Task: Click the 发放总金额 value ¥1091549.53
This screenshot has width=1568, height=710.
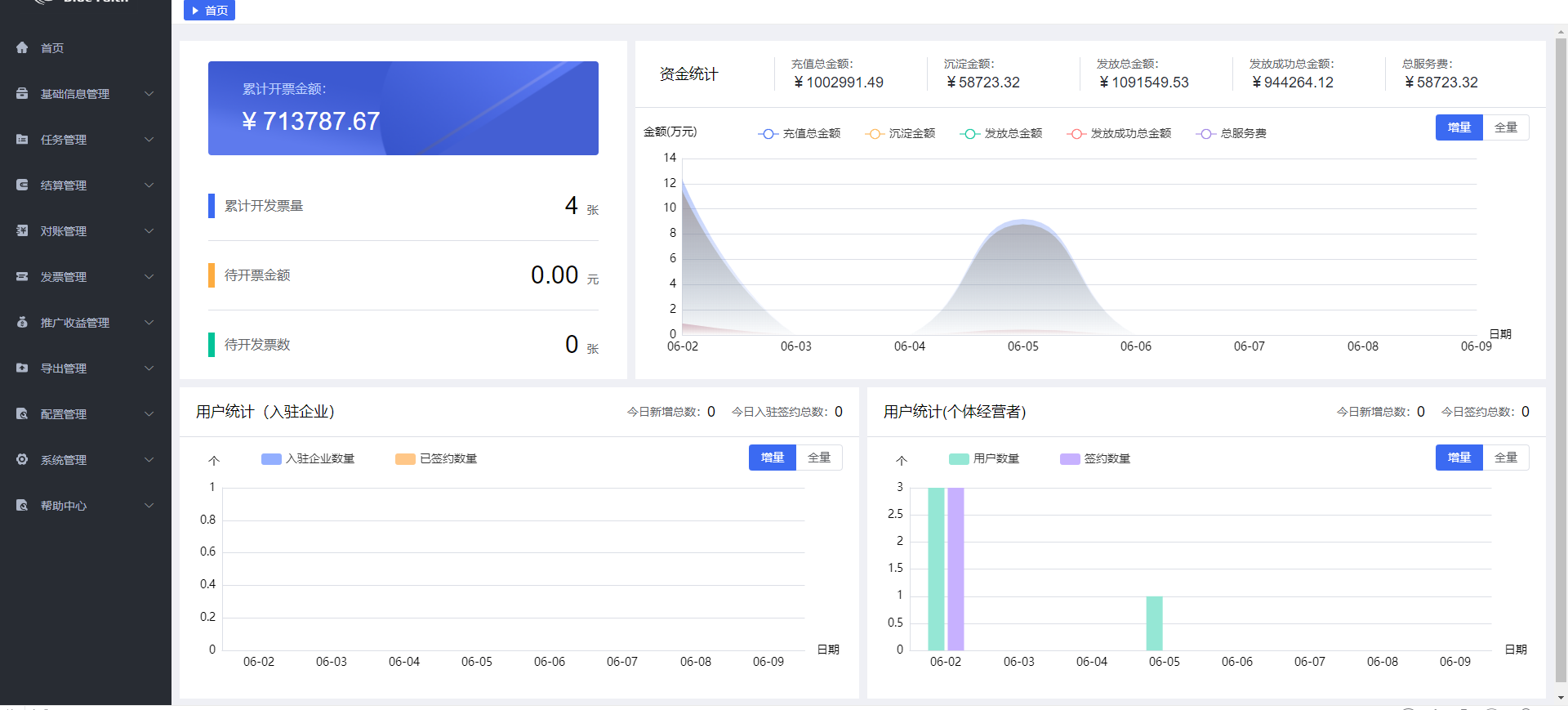Action: click(1144, 83)
